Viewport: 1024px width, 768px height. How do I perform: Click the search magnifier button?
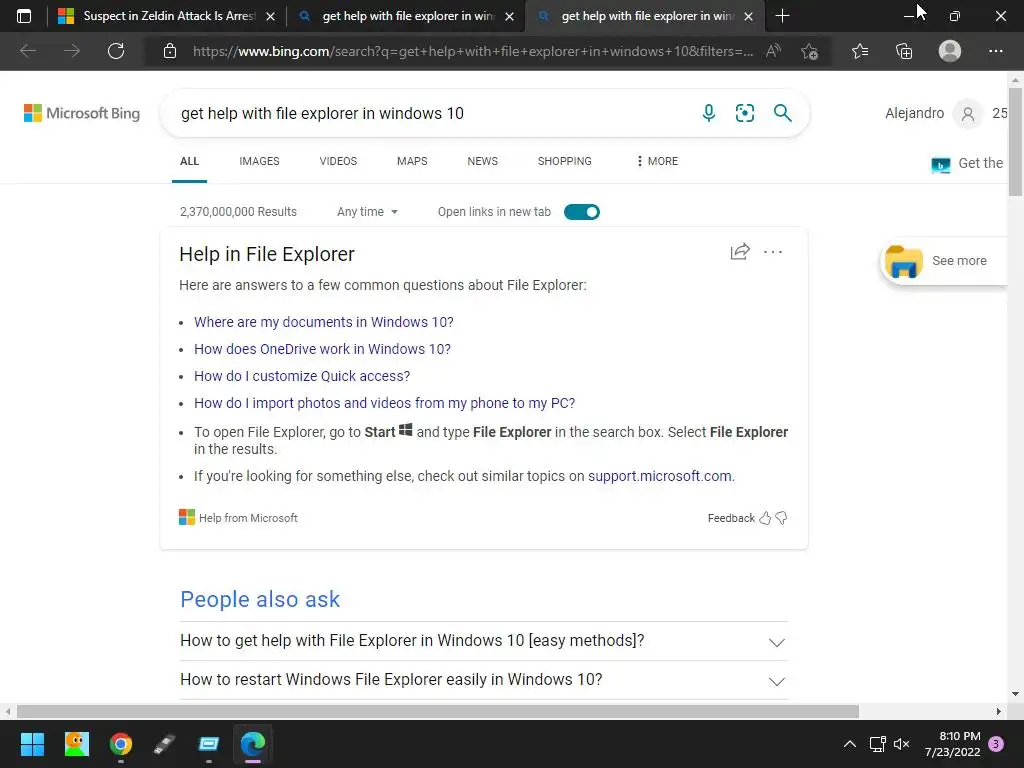[x=782, y=113]
